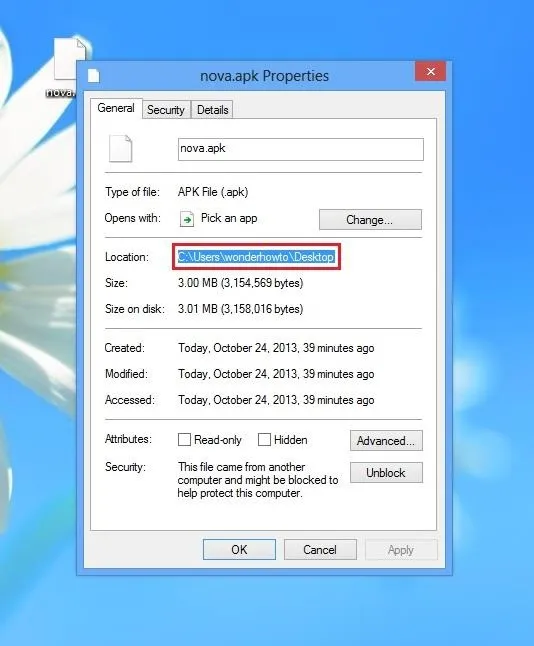Click the blank file icon beside name field
534x646 pixels.
120,148
